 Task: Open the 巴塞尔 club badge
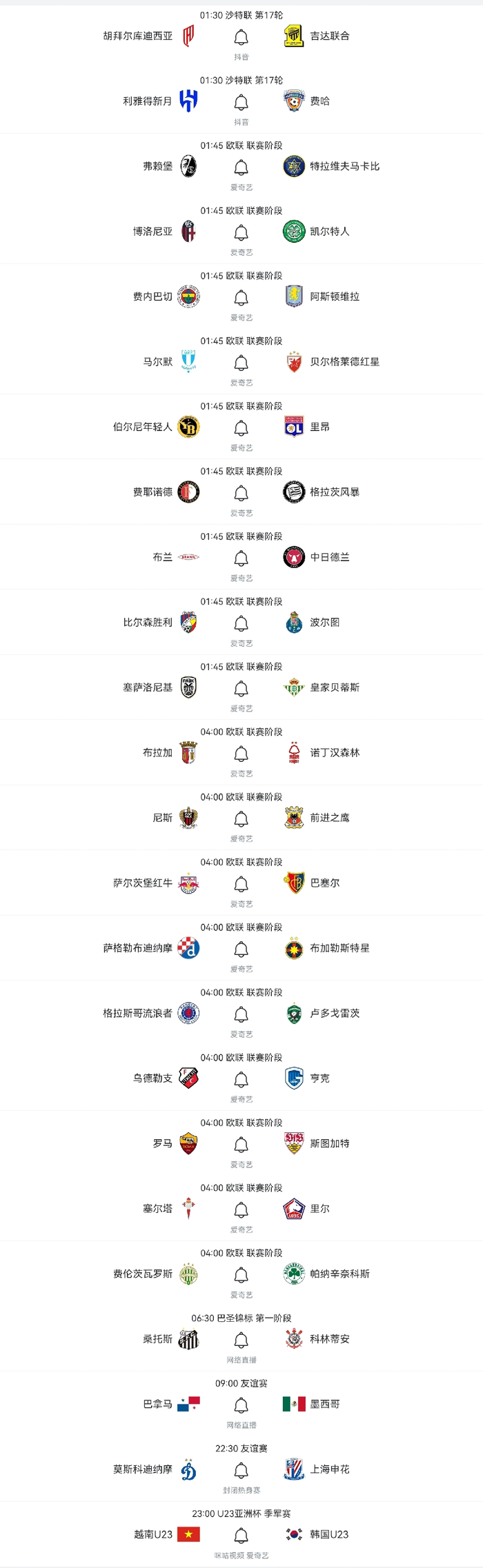[294, 883]
